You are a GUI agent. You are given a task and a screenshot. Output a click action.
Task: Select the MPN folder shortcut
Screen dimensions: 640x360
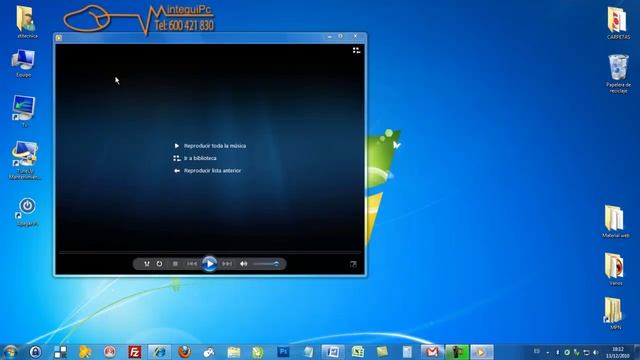point(614,313)
